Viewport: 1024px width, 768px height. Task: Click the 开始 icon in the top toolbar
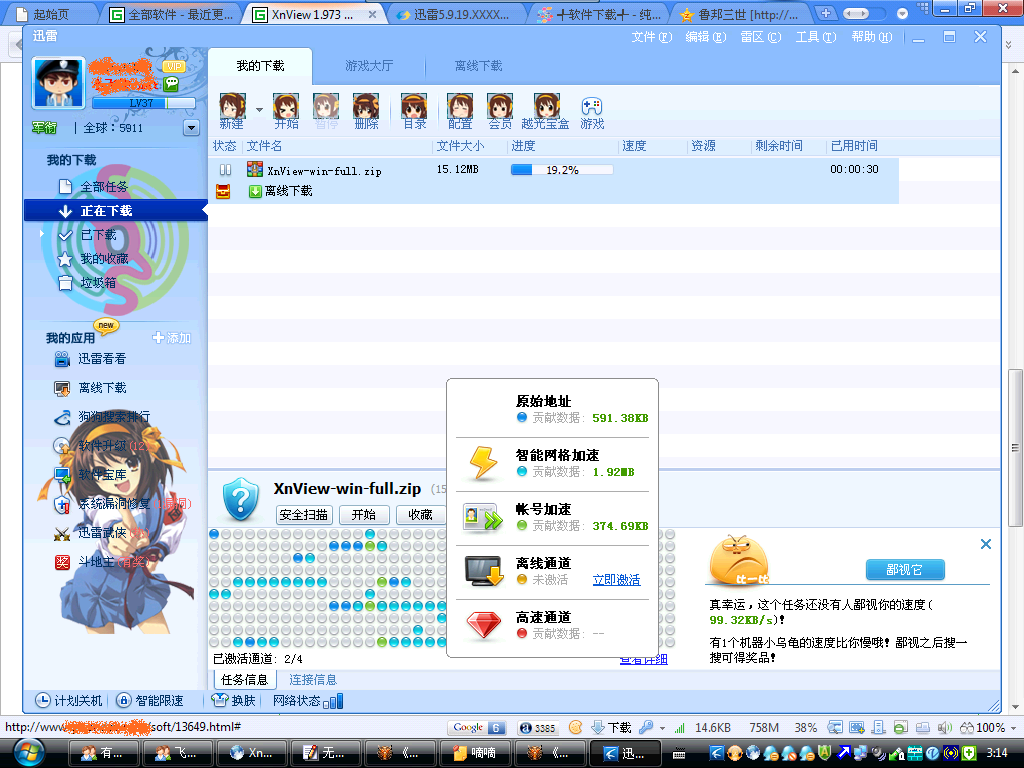click(x=286, y=110)
